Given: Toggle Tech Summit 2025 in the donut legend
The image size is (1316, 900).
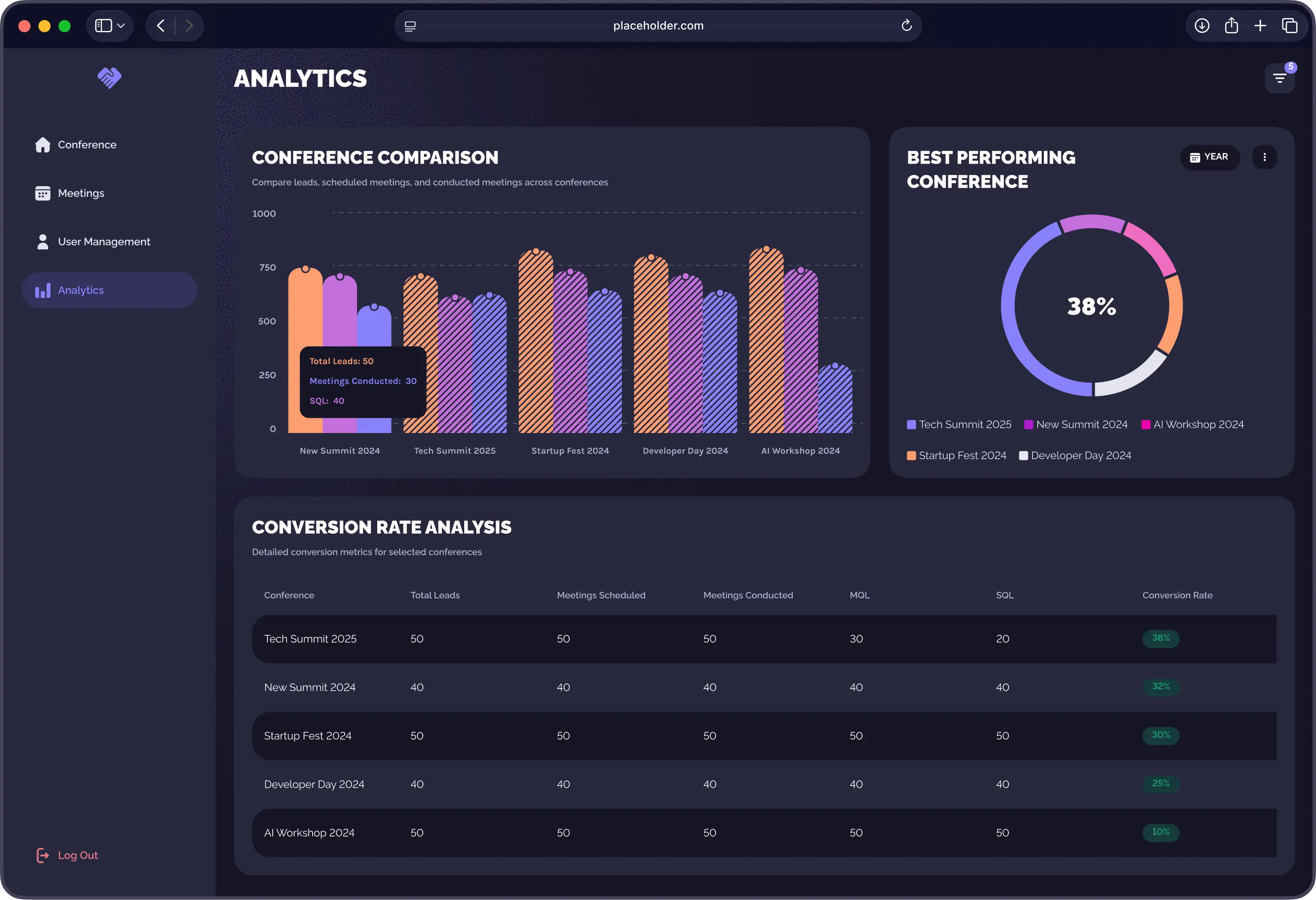Looking at the screenshot, I should (x=959, y=424).
